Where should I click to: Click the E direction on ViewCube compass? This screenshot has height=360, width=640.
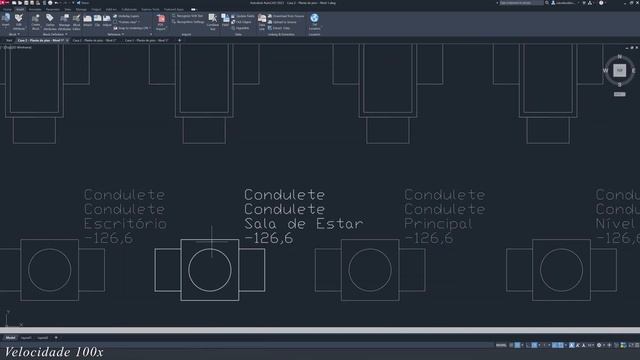[633, 71]
